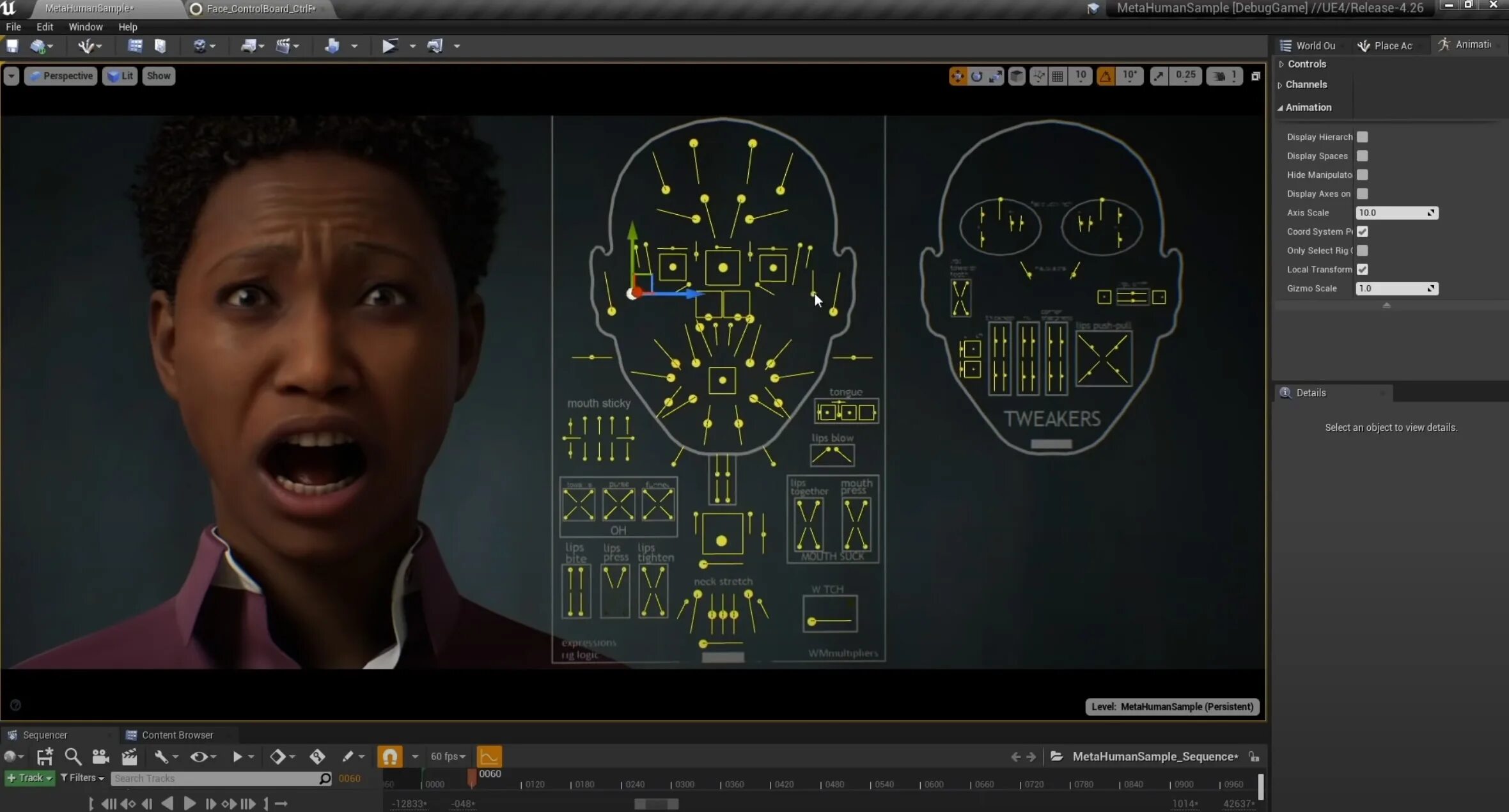
Task: Click the green Track add button
Action: pos(29,777)
